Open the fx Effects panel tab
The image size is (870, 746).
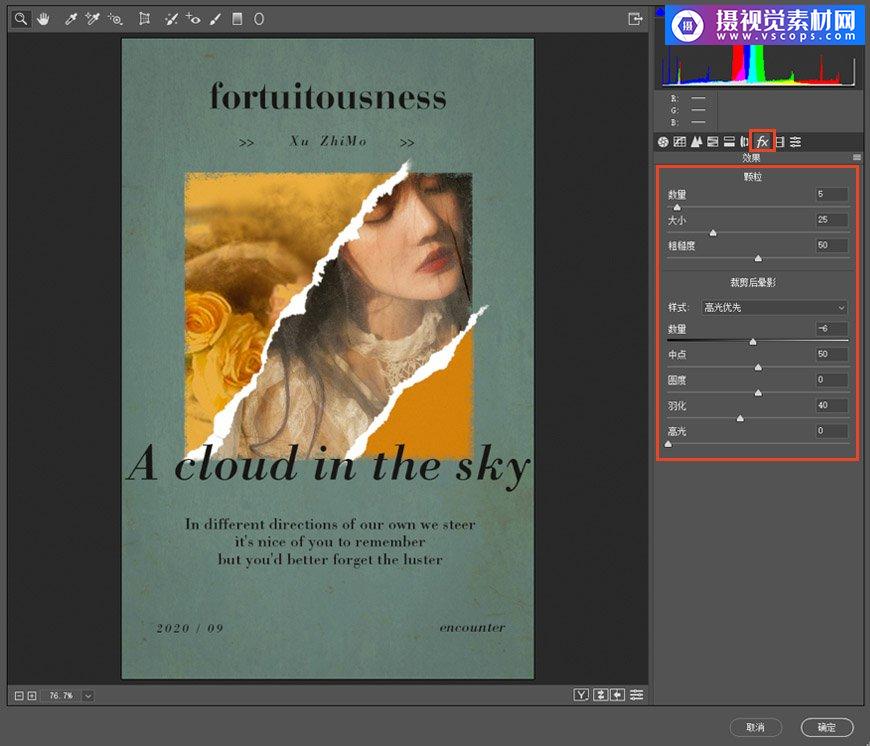click(x=762, y=141)
